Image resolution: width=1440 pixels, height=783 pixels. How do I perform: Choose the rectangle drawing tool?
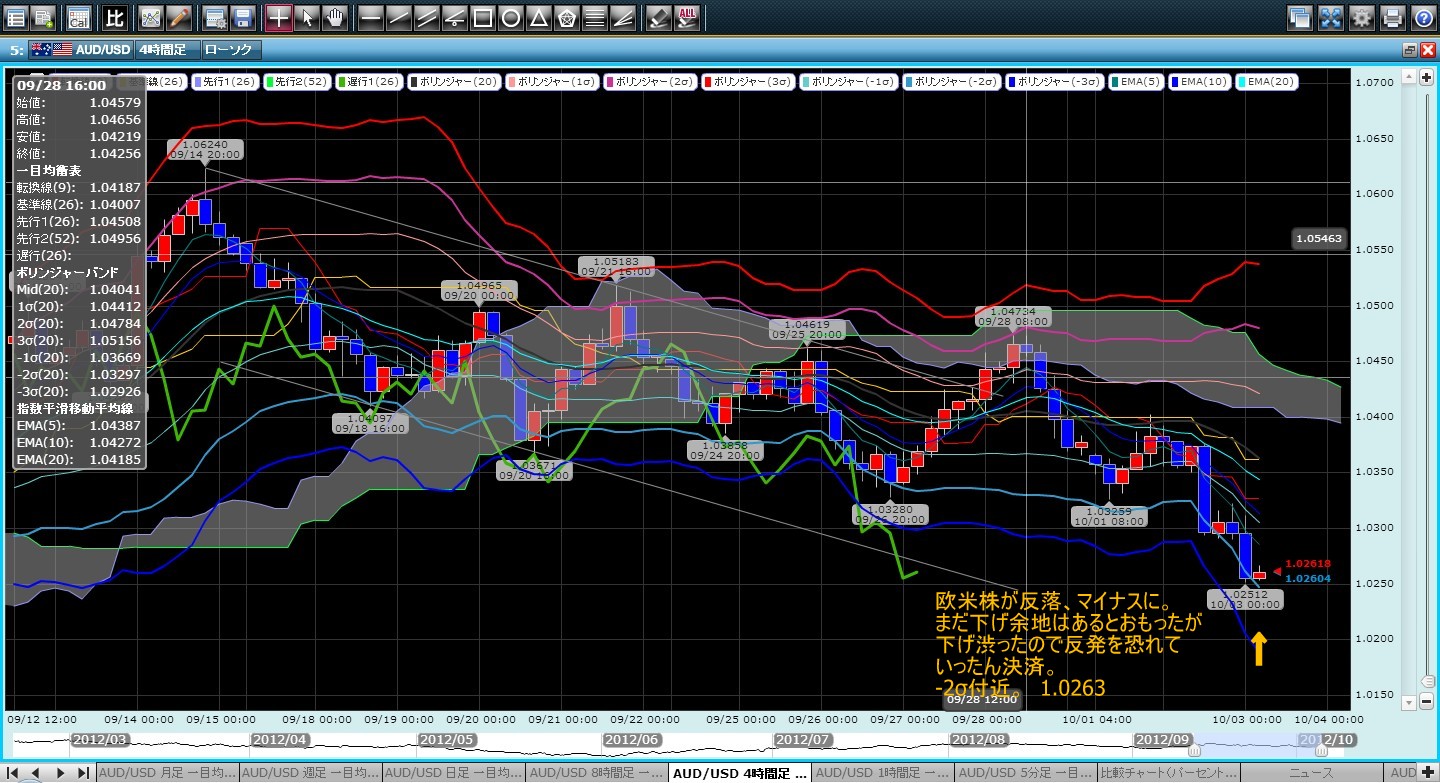[482, 17]
